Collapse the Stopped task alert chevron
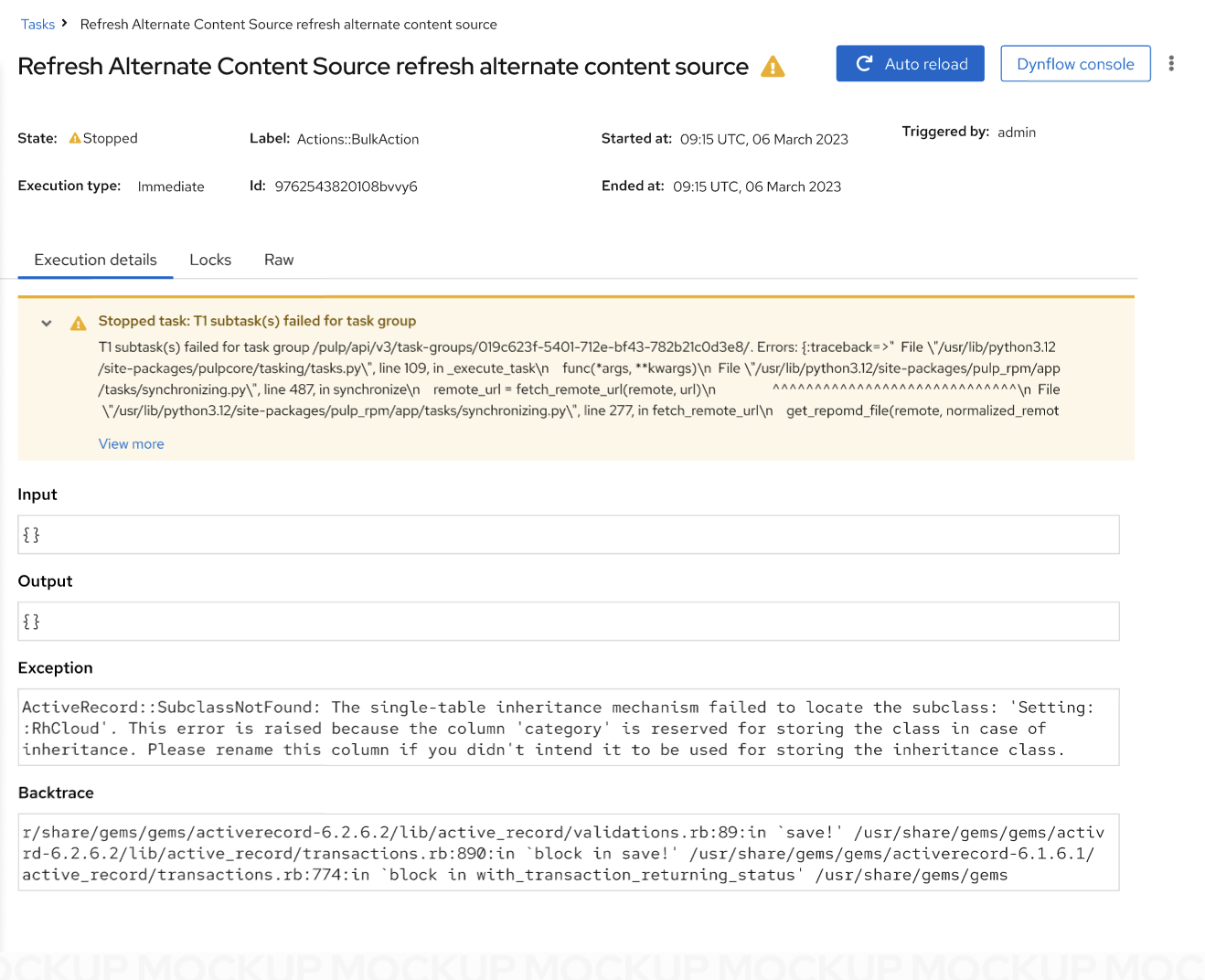This screenshot has height=980, width=1205. tap(47, 323)
